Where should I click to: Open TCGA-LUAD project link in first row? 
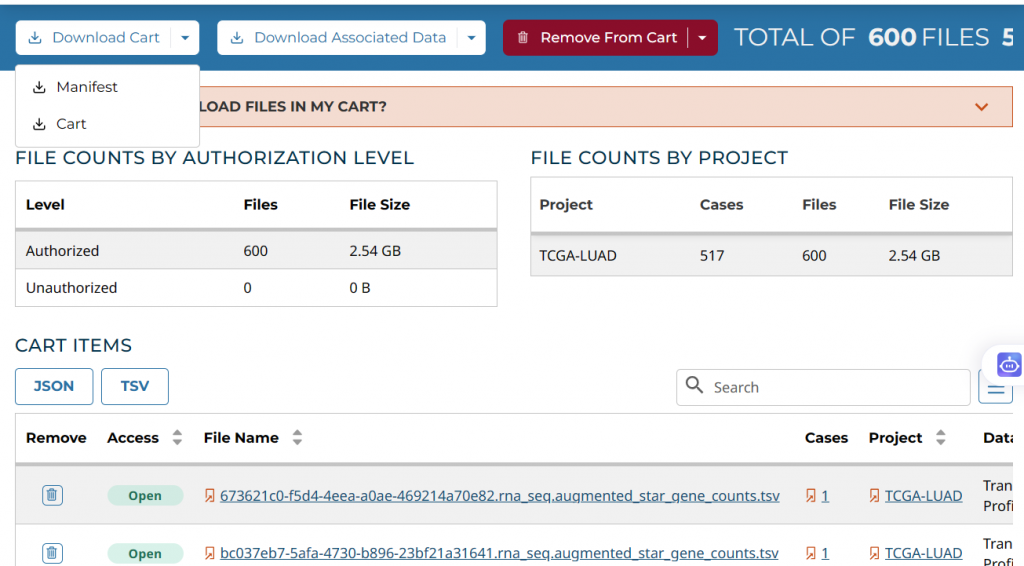[x=923, y=495]
